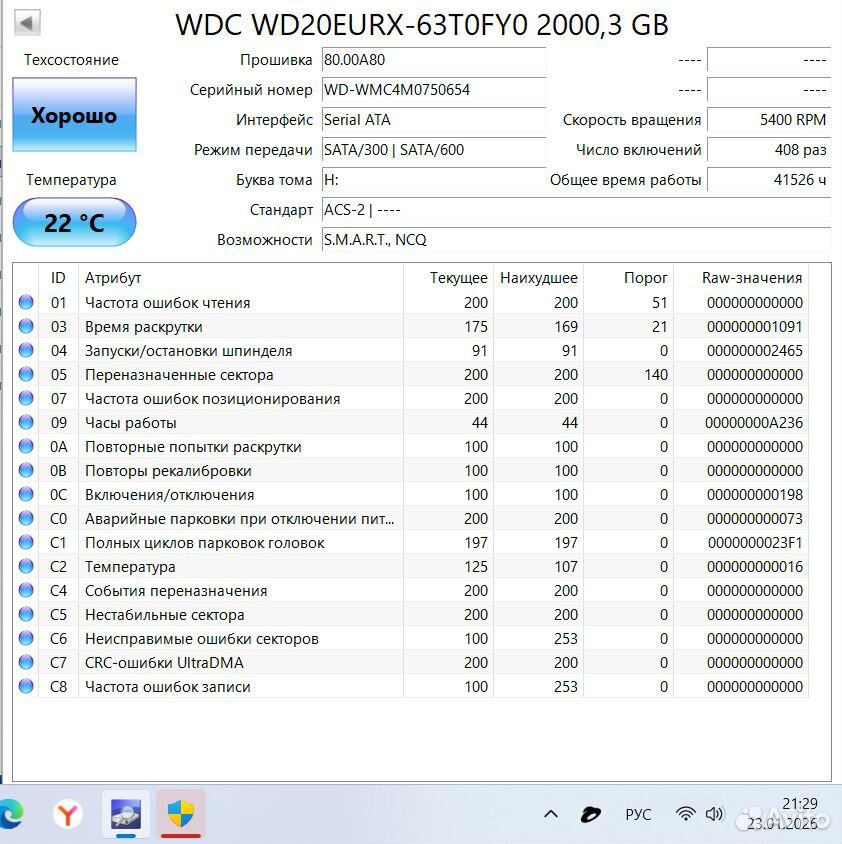Click current value 175 for Время раскрутки

pos(476,327)
